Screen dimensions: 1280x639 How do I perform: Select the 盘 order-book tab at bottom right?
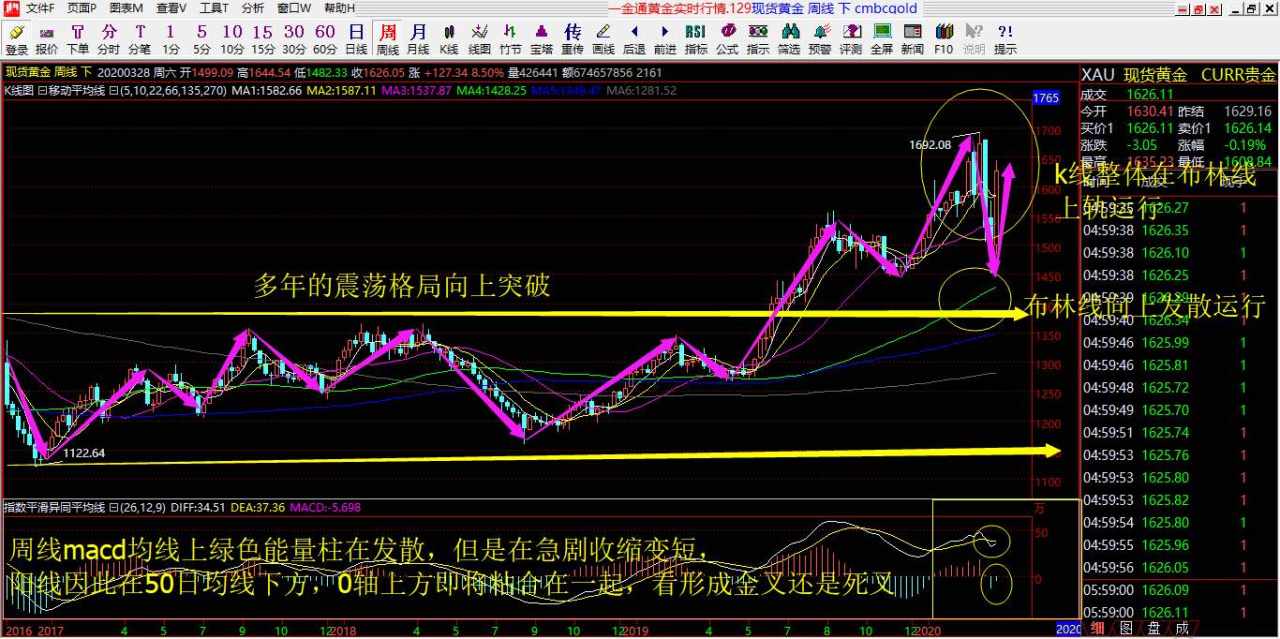1154,628
